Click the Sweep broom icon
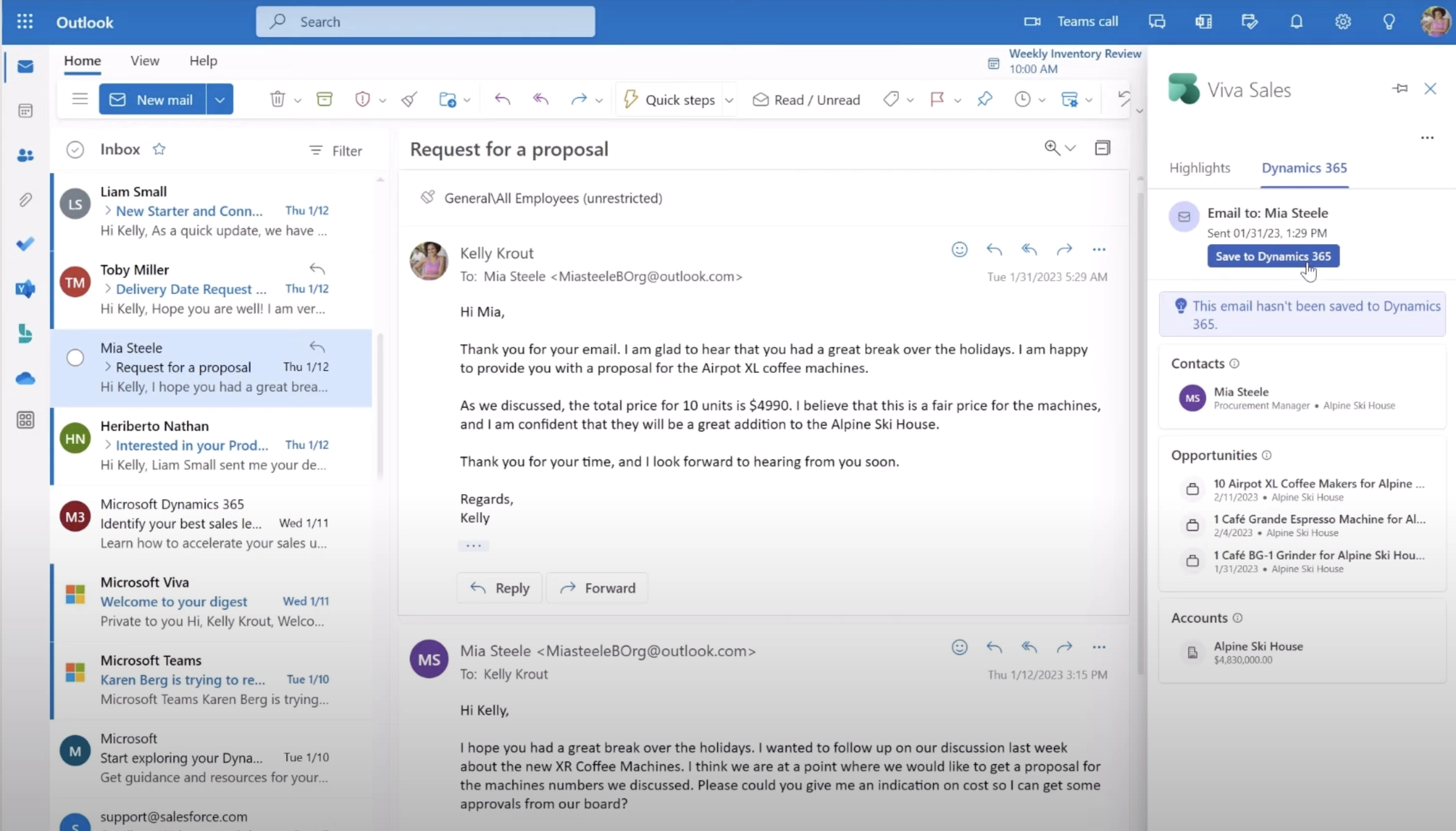1456x831 pixels. pyautogui.click(x=409, y=99)
